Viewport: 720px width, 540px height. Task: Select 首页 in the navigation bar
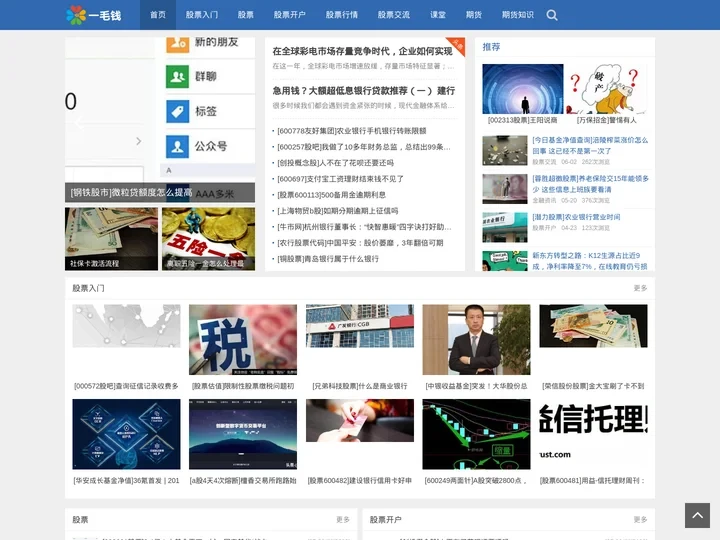pos(158,15)
